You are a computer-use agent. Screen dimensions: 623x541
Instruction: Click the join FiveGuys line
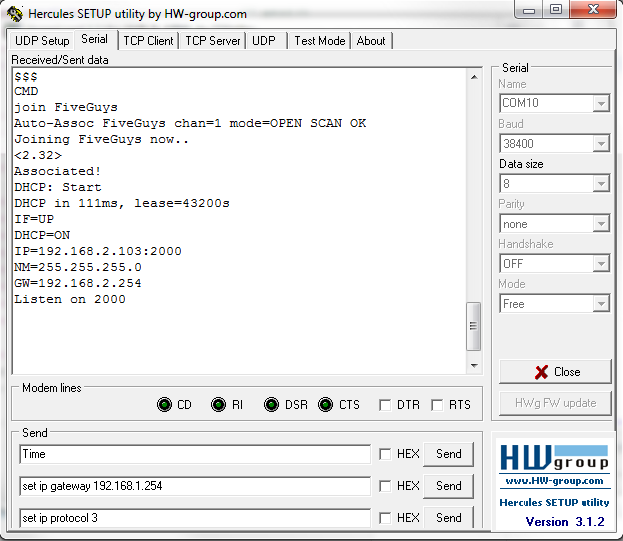[x=66, y=107]
